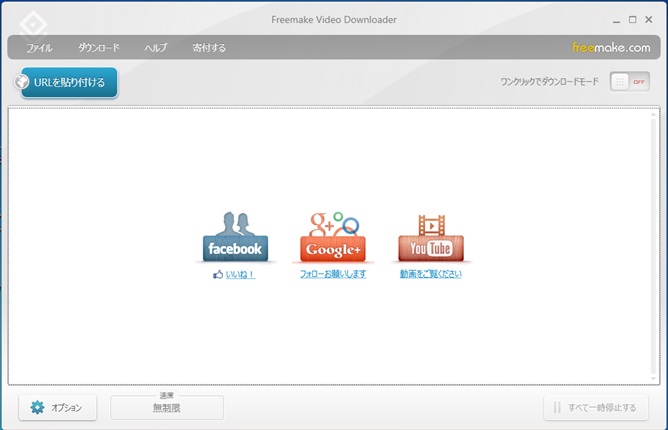The image size is (668, 430).
Task: Close the Freemake Video Downloader window
Action: [649, 20]
